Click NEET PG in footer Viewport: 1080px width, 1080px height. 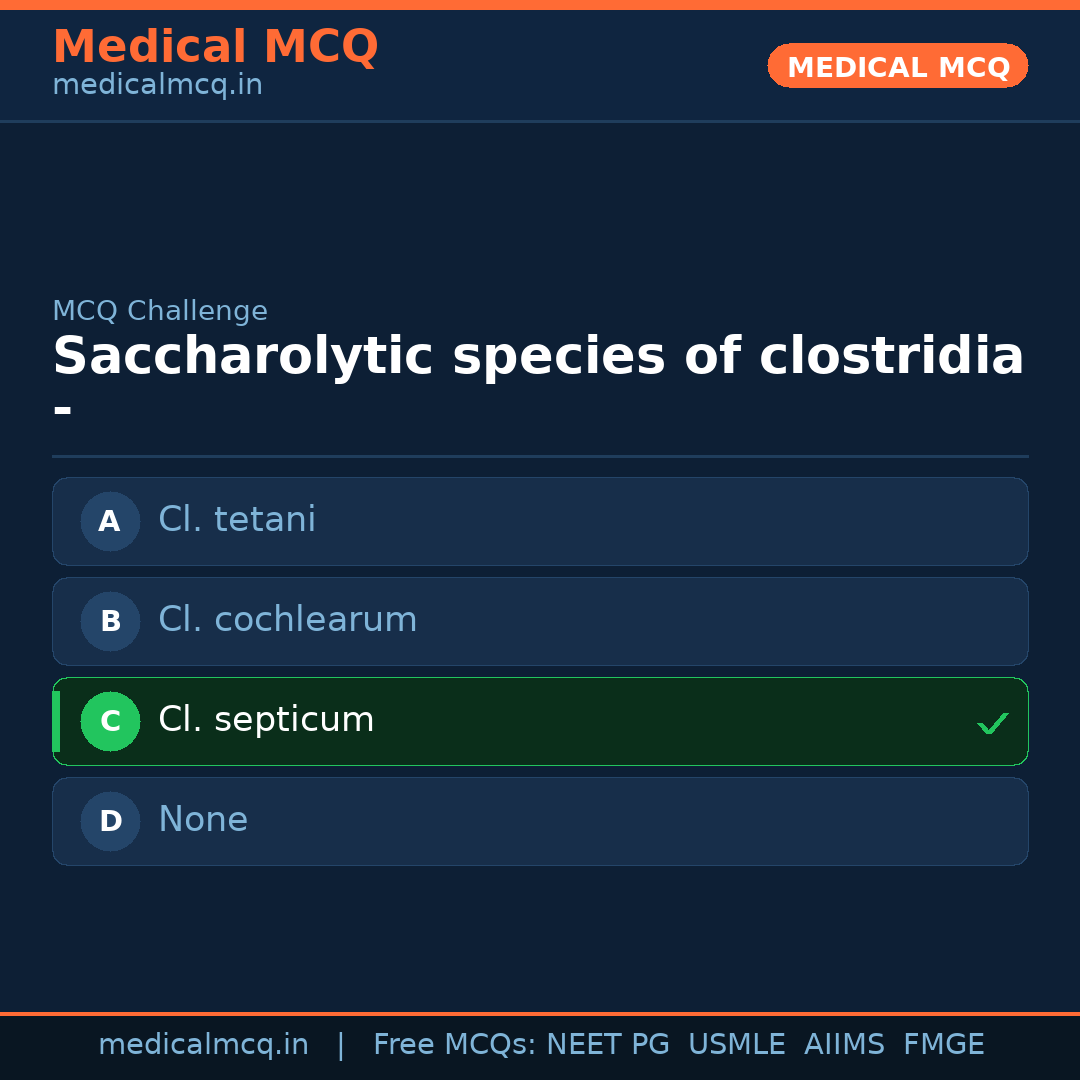(x=608, y=1045)
